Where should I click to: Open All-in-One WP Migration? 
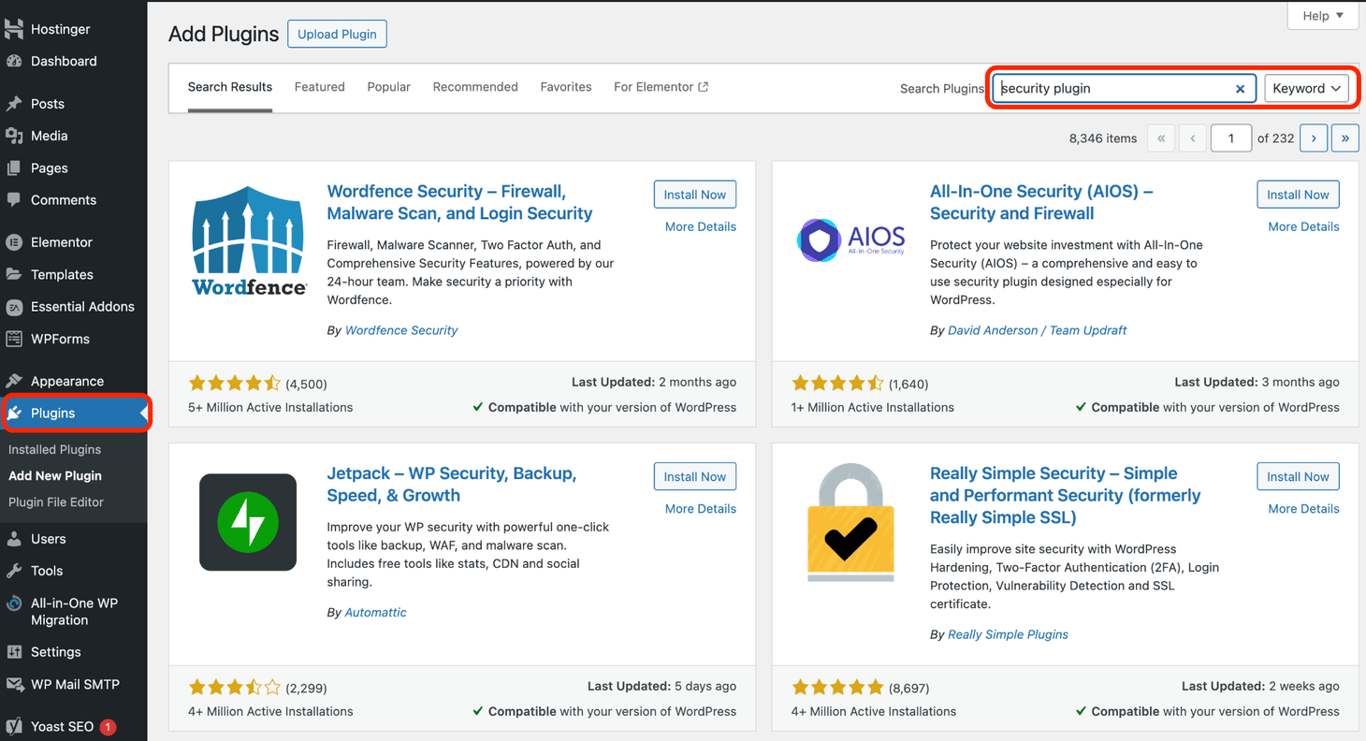[75, 611]
